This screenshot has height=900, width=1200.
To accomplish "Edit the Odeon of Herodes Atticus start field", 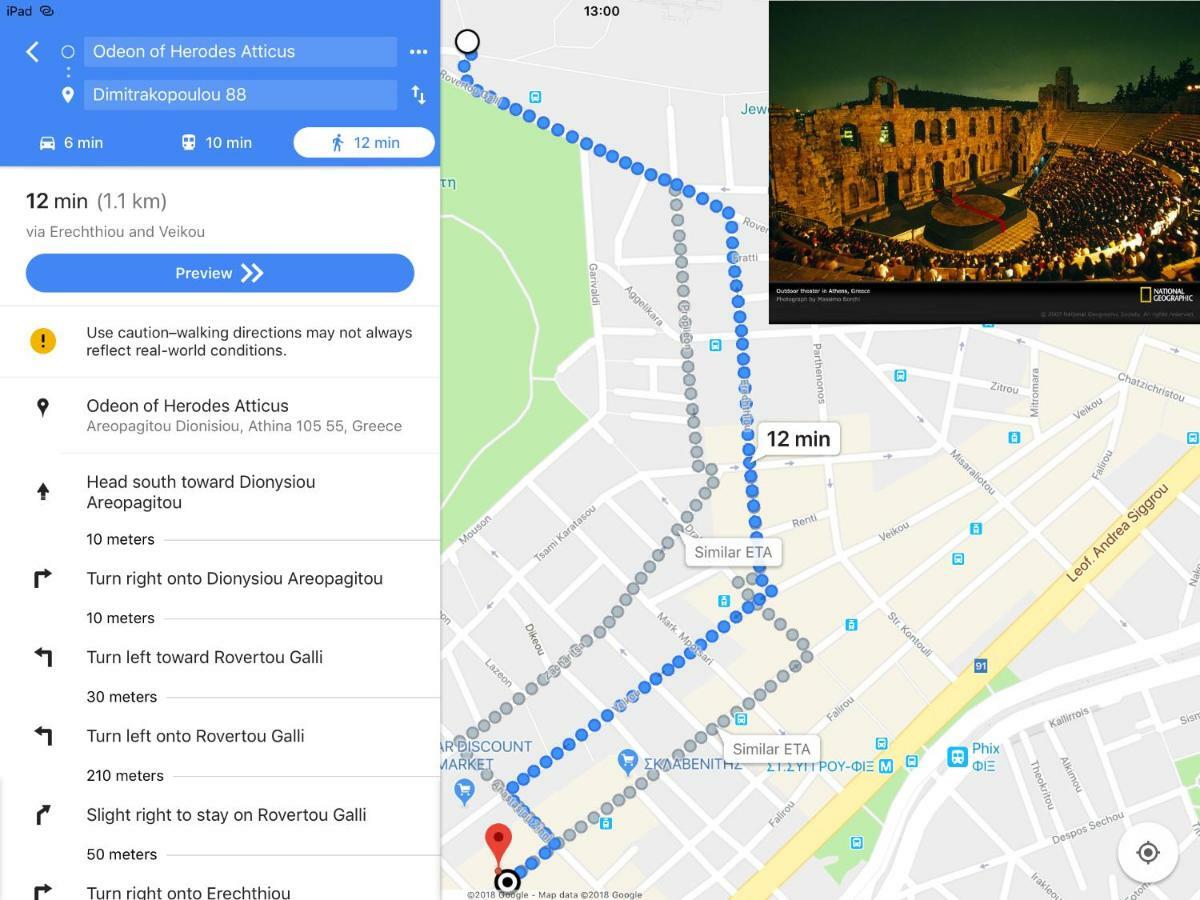I will (x=240, y=52).
